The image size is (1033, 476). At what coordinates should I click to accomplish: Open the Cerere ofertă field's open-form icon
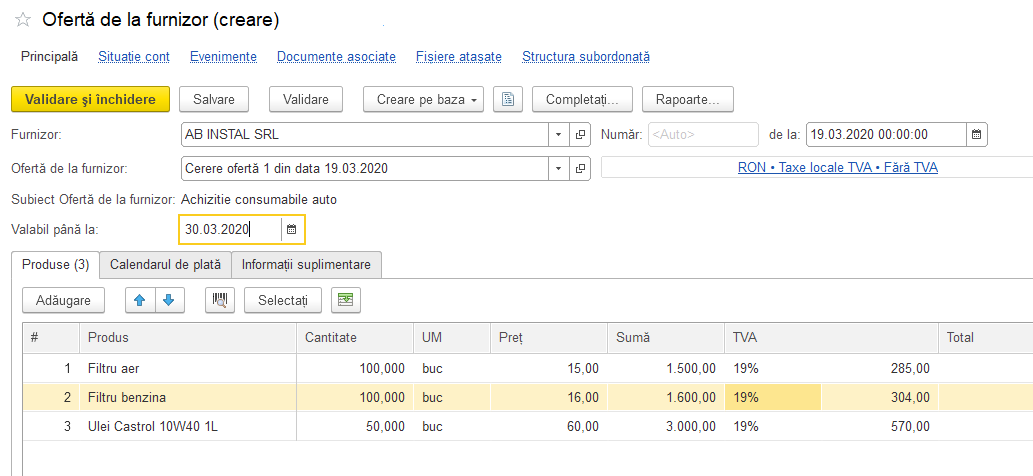point(580,168)
